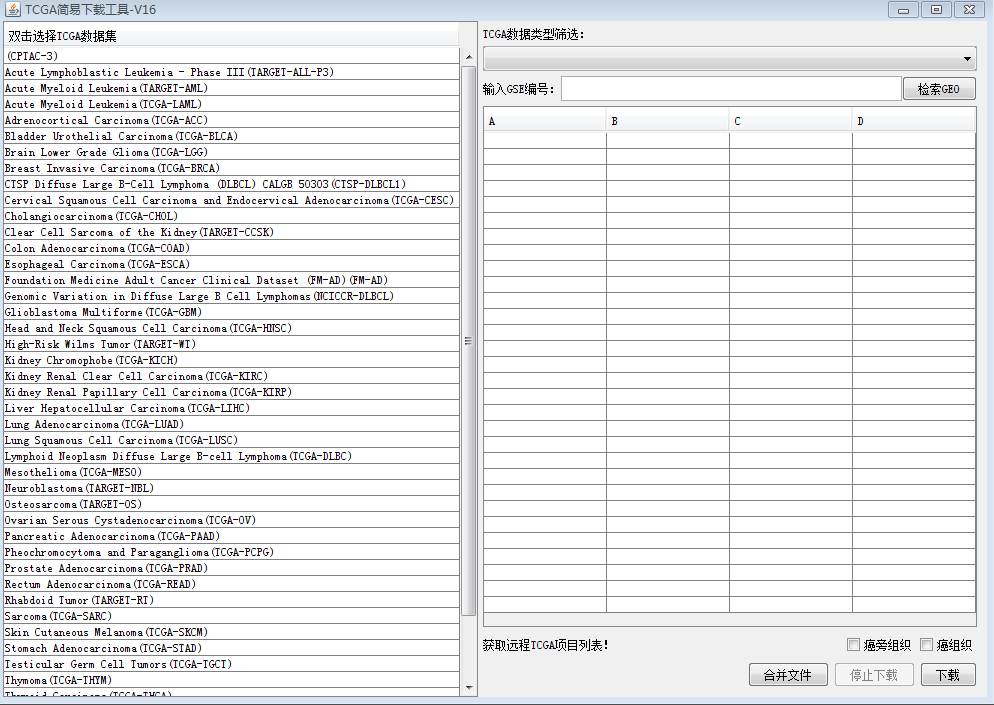Image resolution: width=994 pixels, height=705 pixels.
Task: Click the list scrollbar down arrow
Action: point(469,687)
